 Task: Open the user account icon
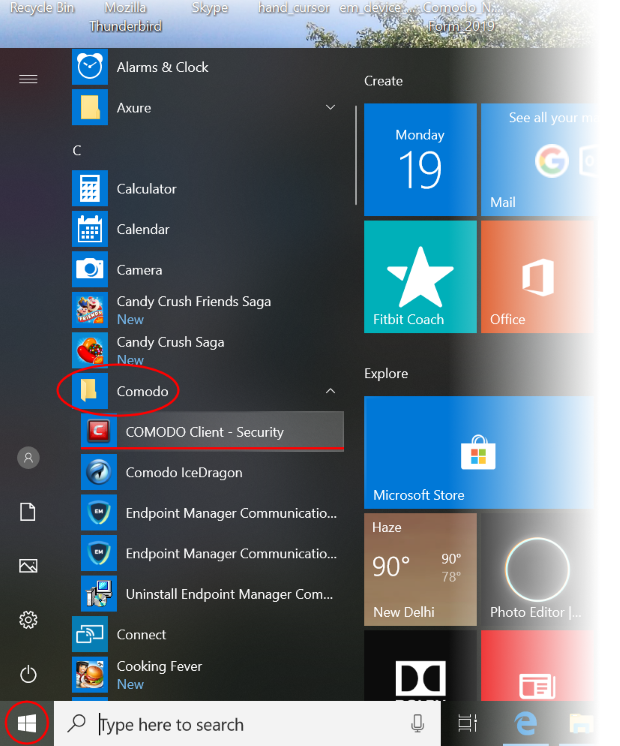coord(28,458)
